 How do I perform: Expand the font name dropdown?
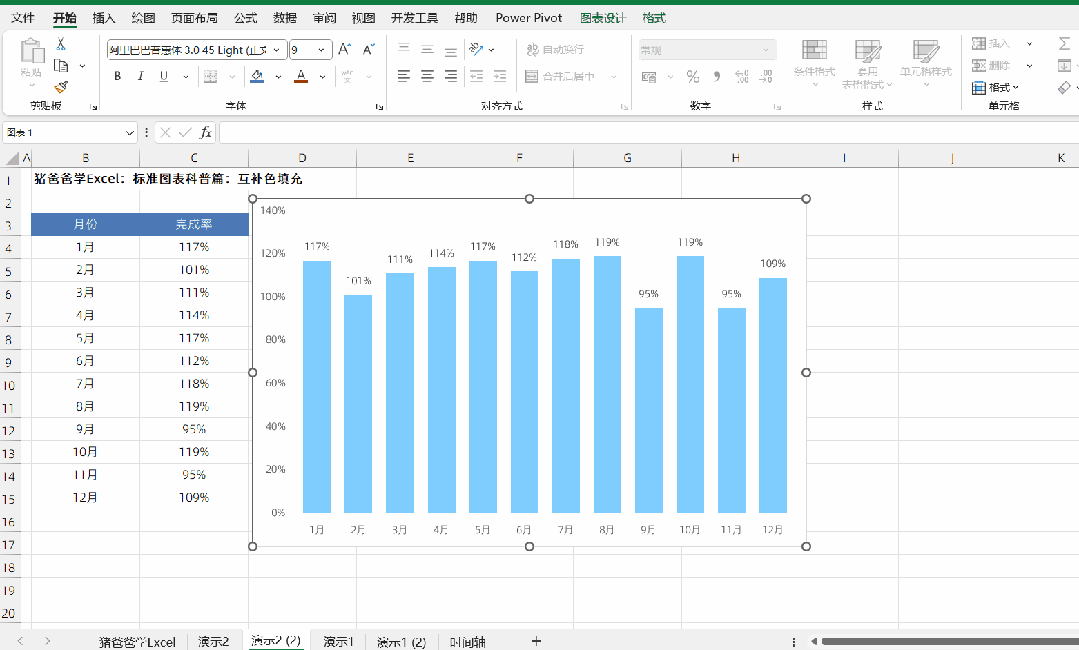[277, 50]
